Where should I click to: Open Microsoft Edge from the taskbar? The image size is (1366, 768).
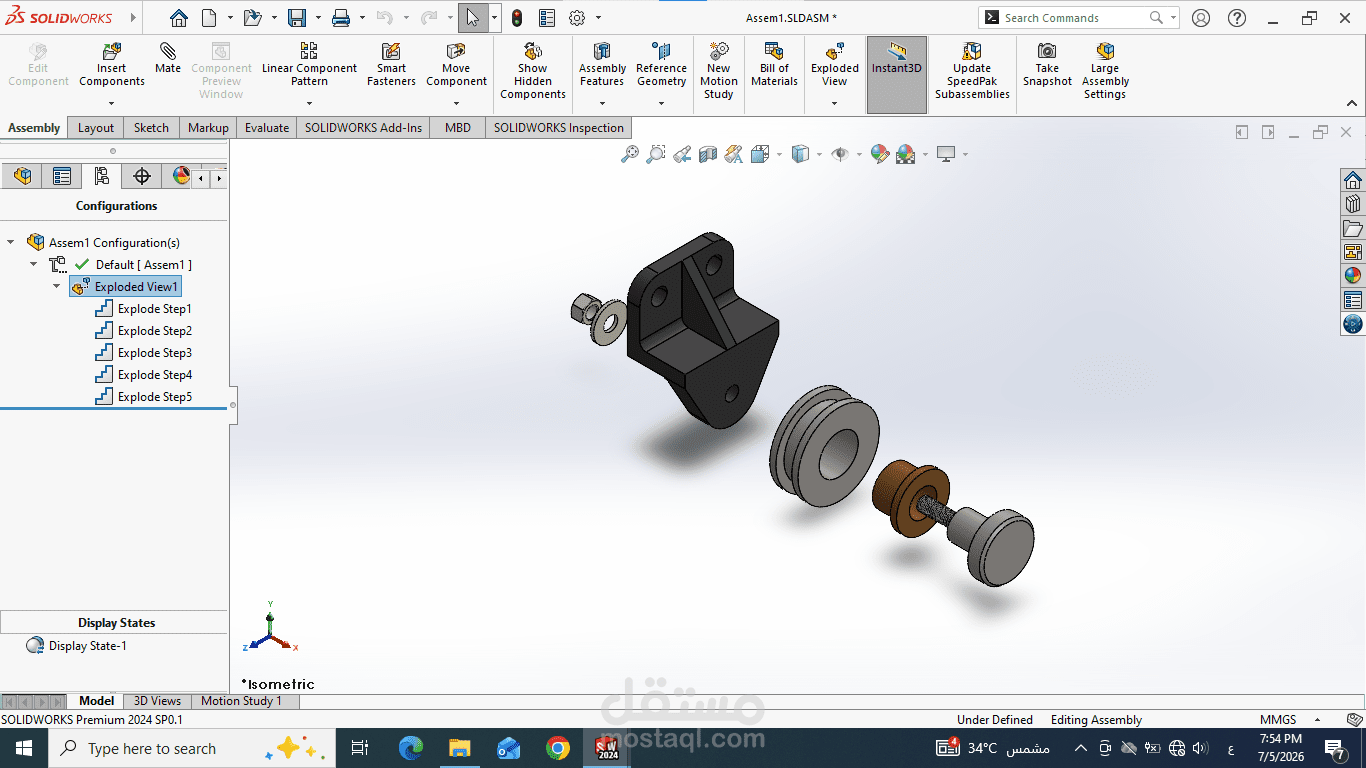[411, 748]
